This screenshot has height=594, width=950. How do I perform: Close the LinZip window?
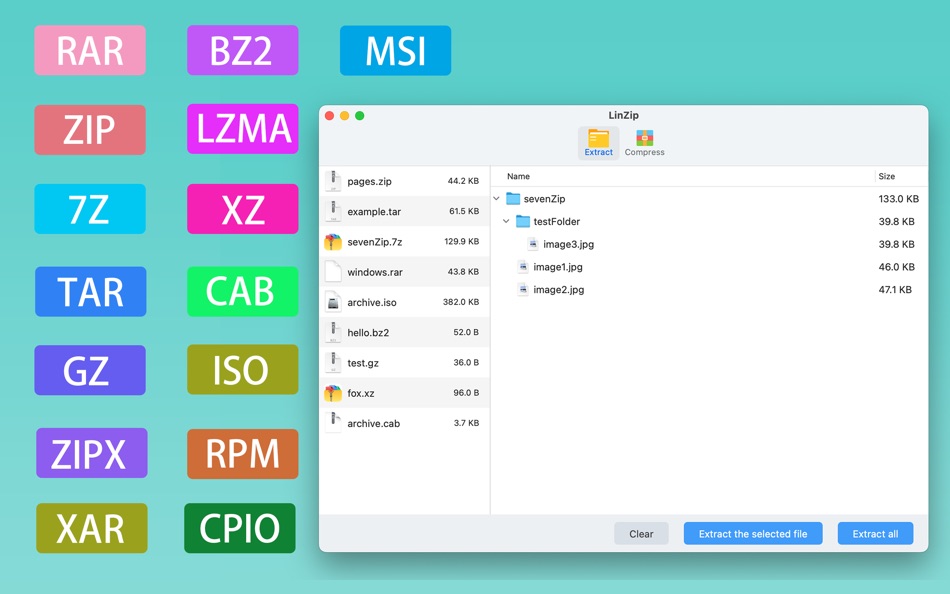point(330,116)
